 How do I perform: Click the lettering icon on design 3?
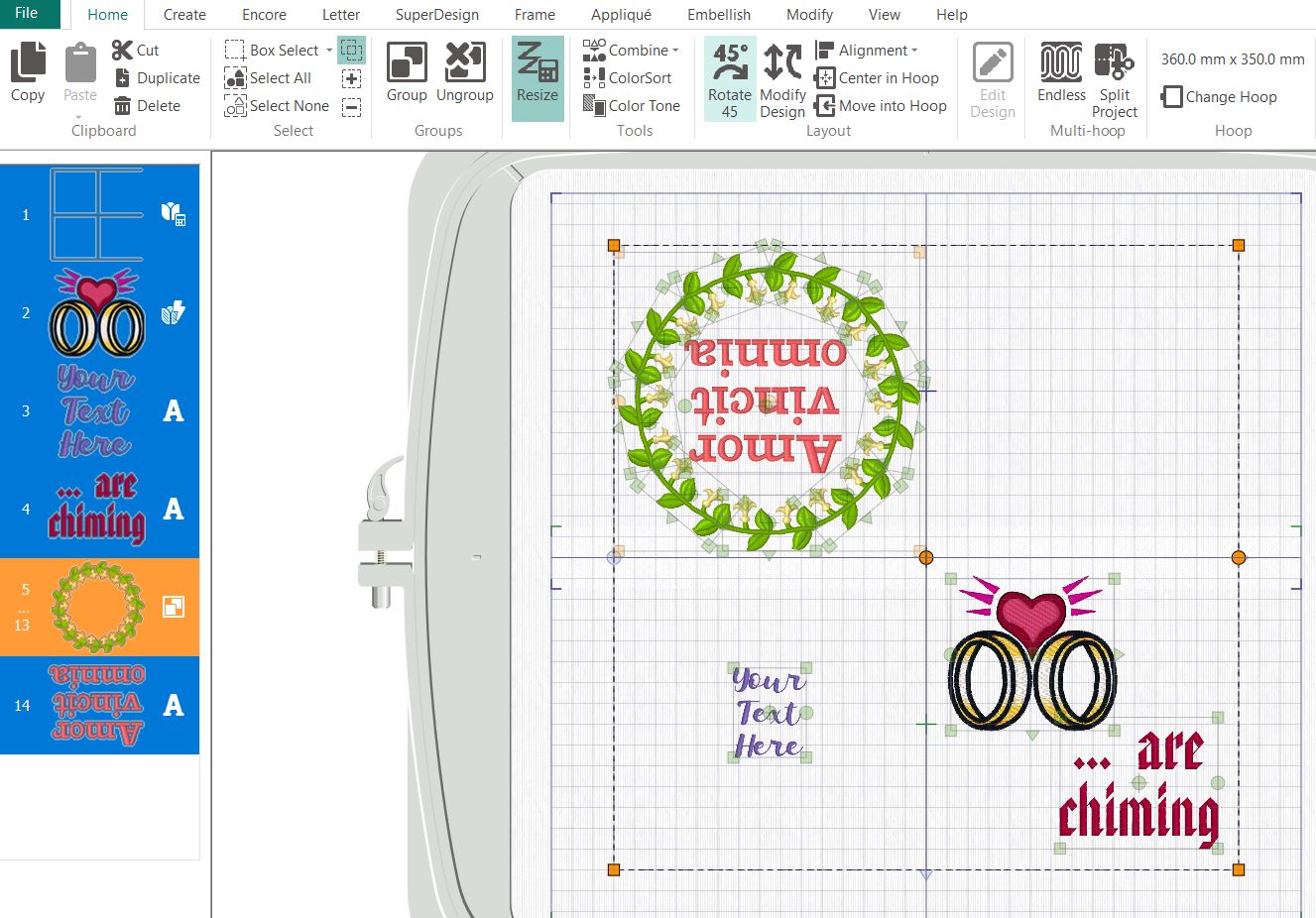(174, 410)
